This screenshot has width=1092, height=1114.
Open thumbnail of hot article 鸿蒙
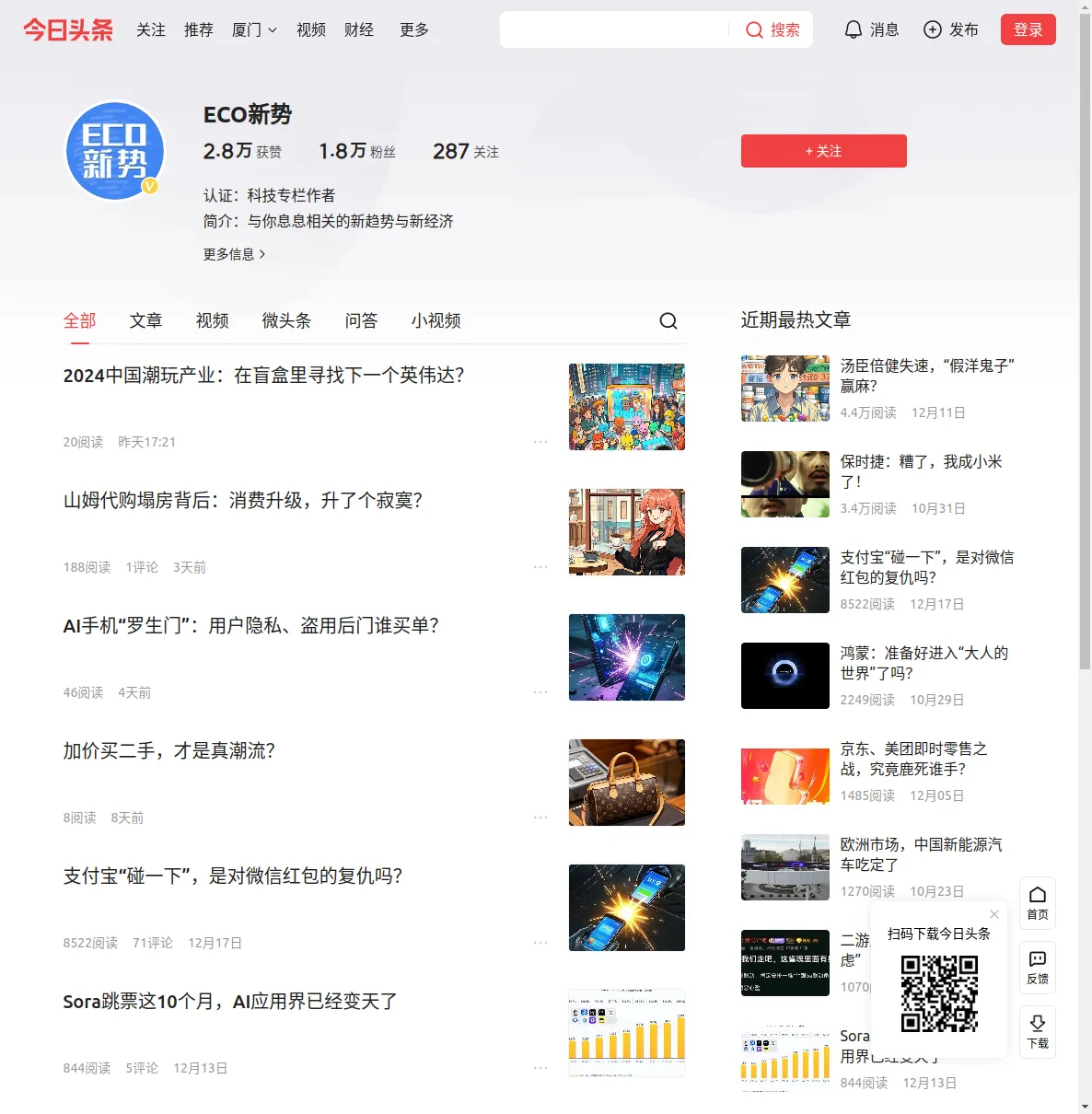[785, 676]
